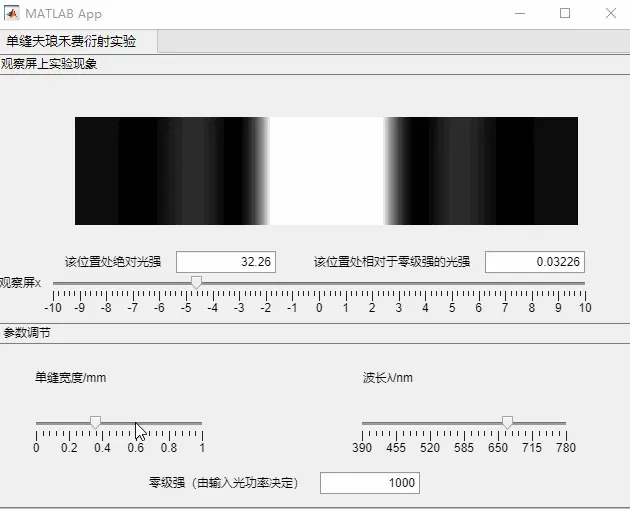
Task: Click tick label 0 on 观察屏x scale
Action: pyautogui.click(x=319, y=308)
